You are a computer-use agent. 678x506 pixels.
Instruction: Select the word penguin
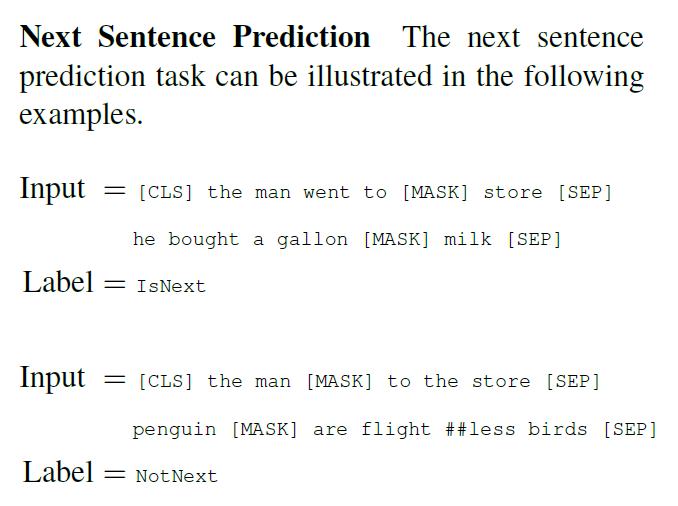click(174, 430)
